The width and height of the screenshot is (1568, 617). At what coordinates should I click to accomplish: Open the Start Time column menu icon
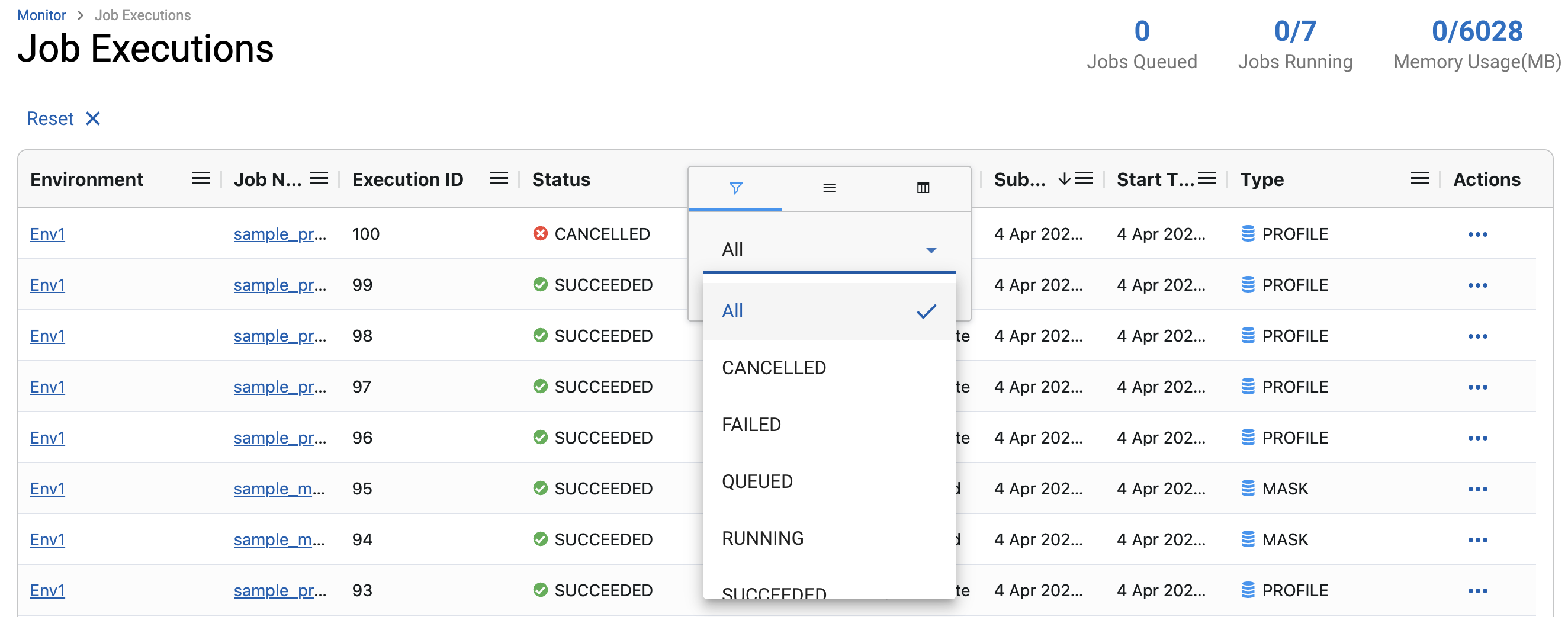pos(1206,179)
